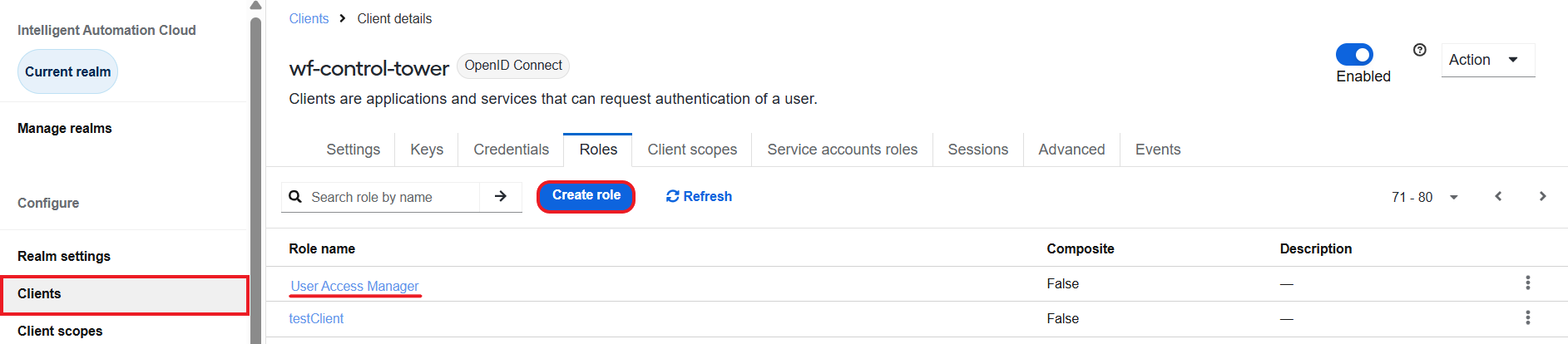Open kebab menu for User Access Manager row

1527,283
